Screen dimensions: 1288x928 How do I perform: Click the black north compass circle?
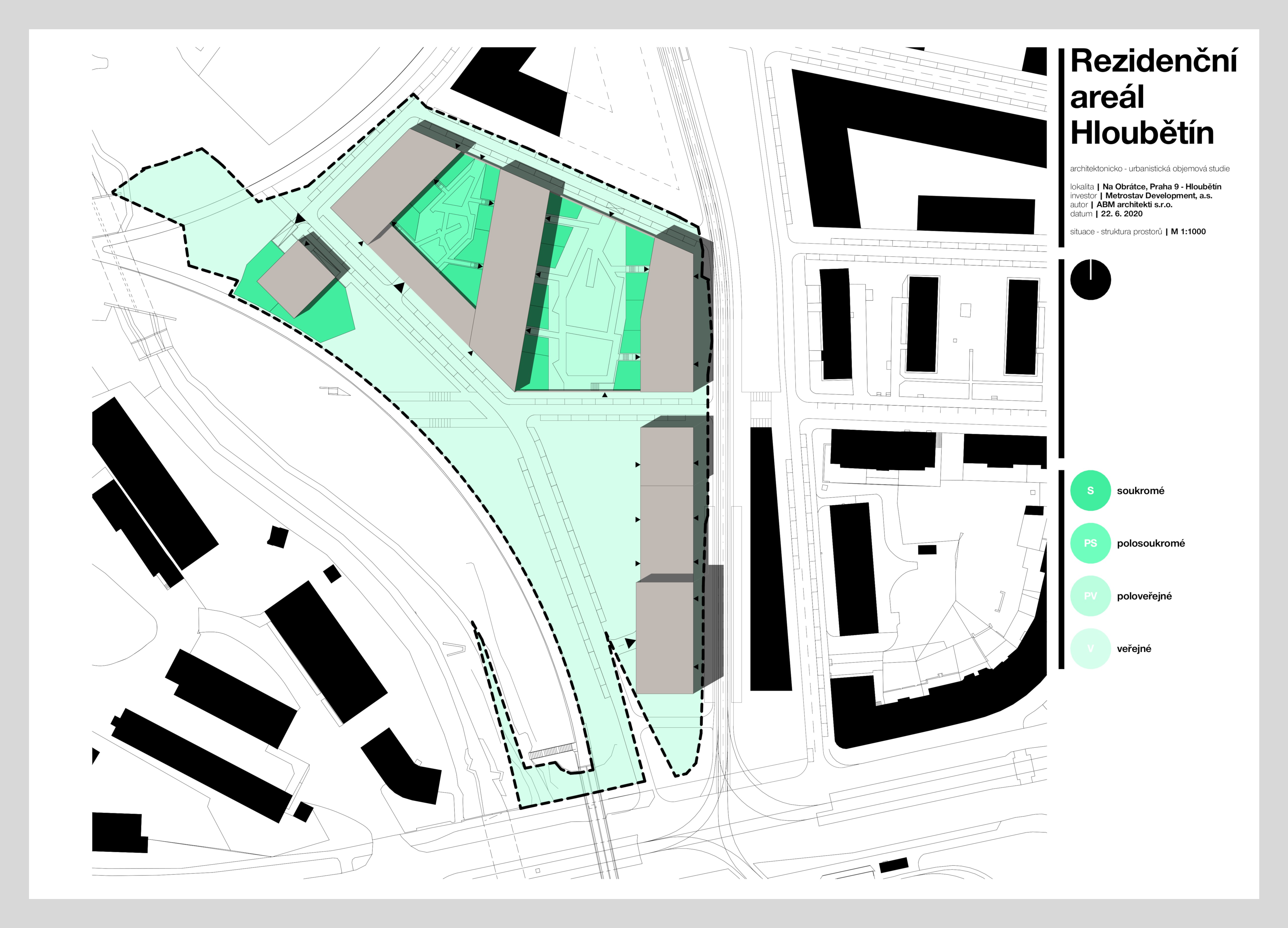[x=1090, y=279]
